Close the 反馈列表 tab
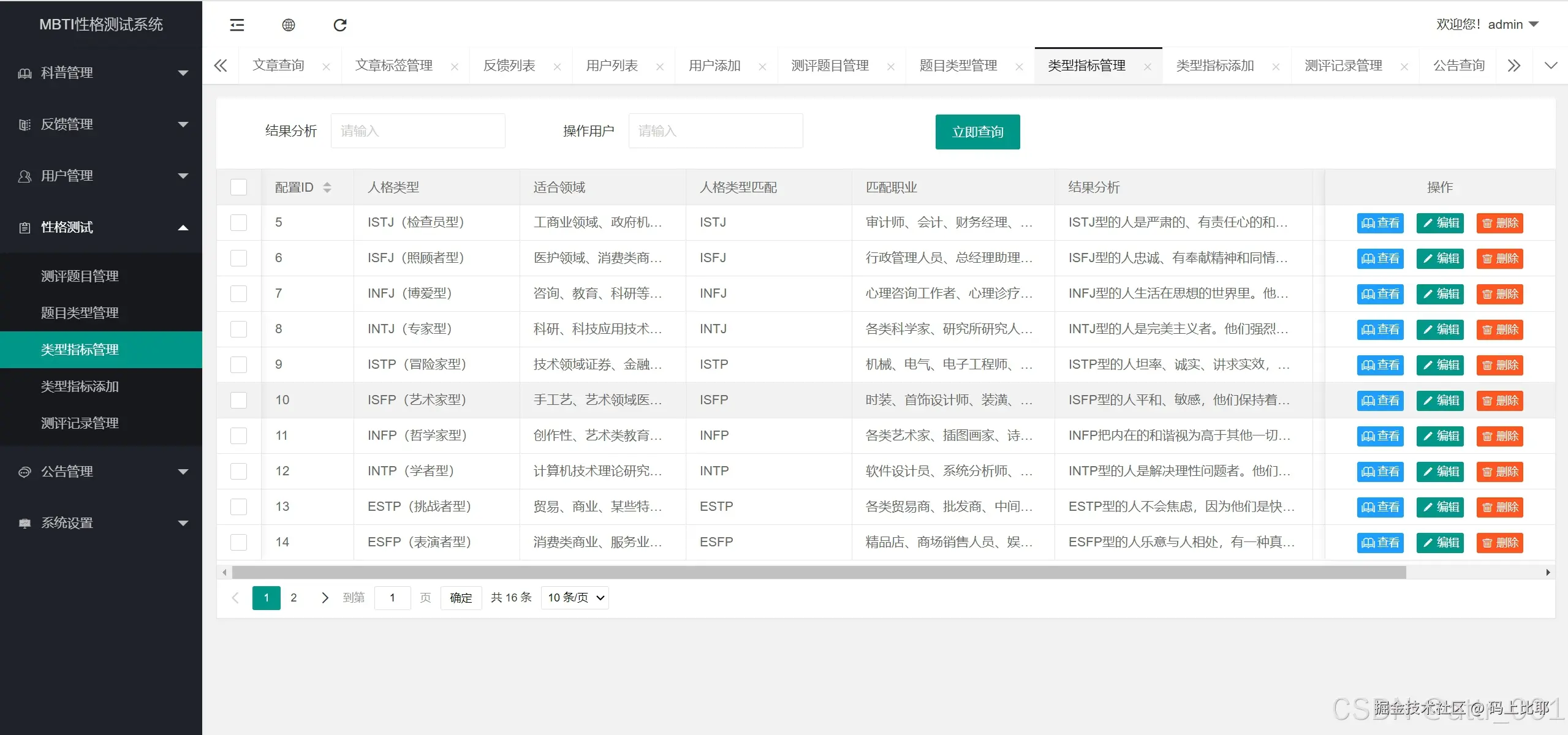Image resolution: width=1568 pixels, height=735 pixels. [x=557, y=67]
